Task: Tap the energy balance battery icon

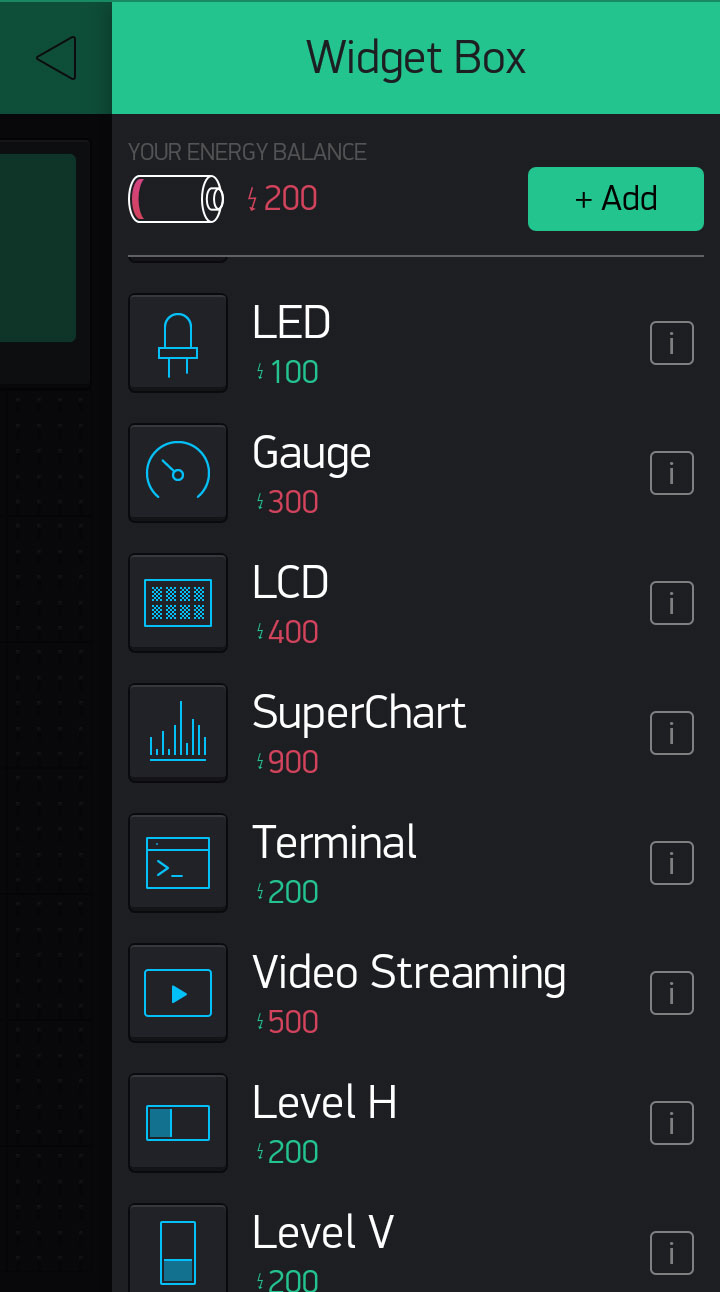Action: tap(176, 199)
